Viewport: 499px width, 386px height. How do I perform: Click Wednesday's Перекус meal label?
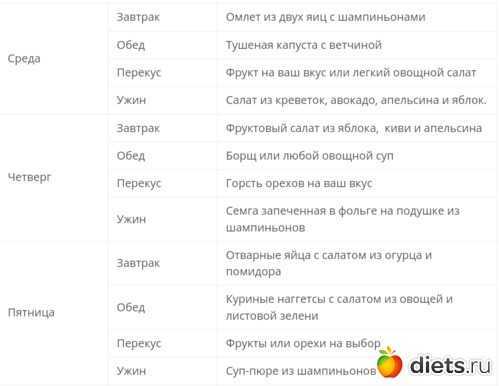coord(139,73)
